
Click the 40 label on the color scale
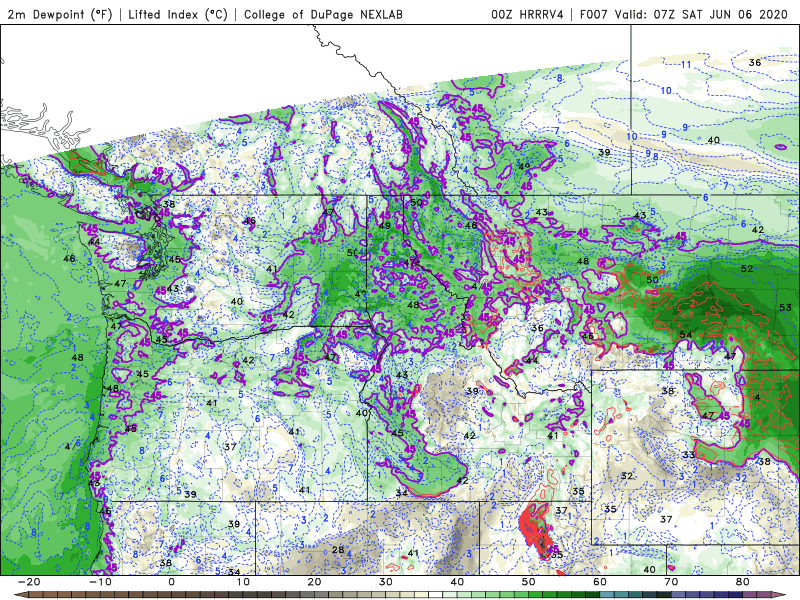tap(457, 582)
